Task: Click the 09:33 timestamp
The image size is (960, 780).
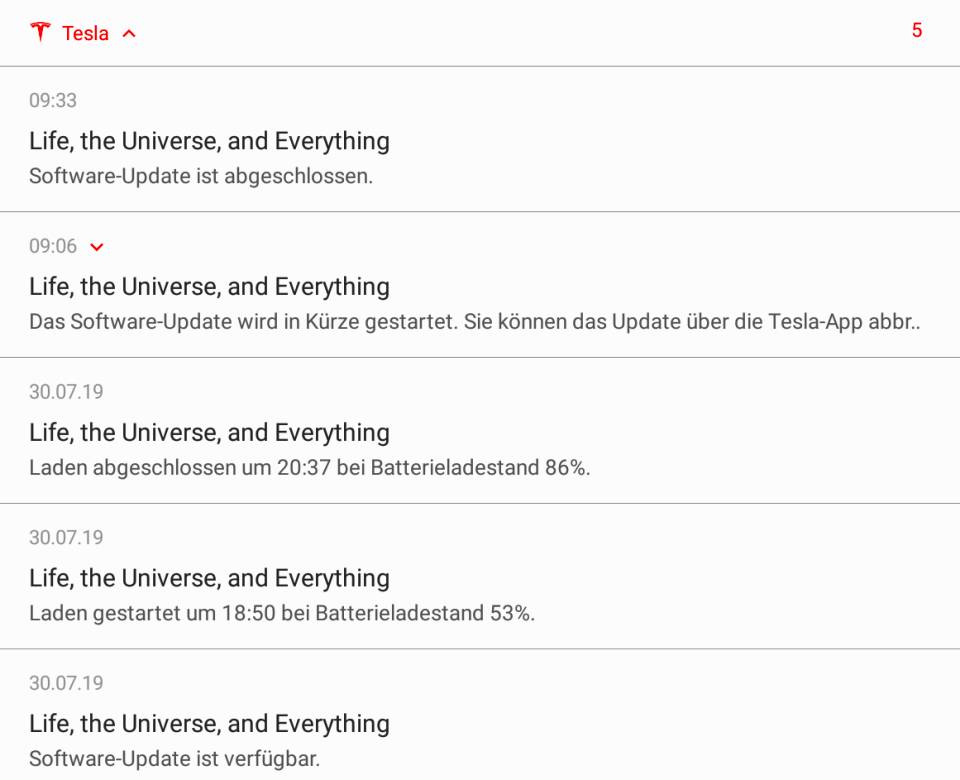Action: [x=53, y=100]
